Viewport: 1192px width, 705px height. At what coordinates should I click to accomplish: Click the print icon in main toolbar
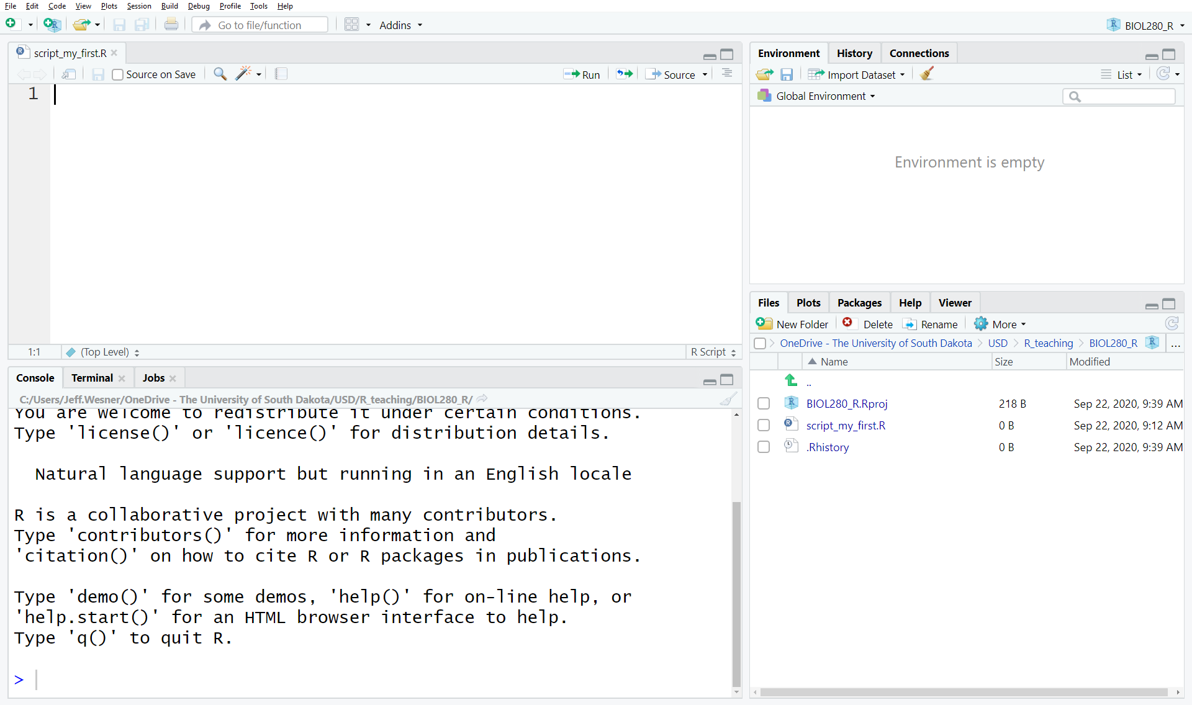click(171, 25)
